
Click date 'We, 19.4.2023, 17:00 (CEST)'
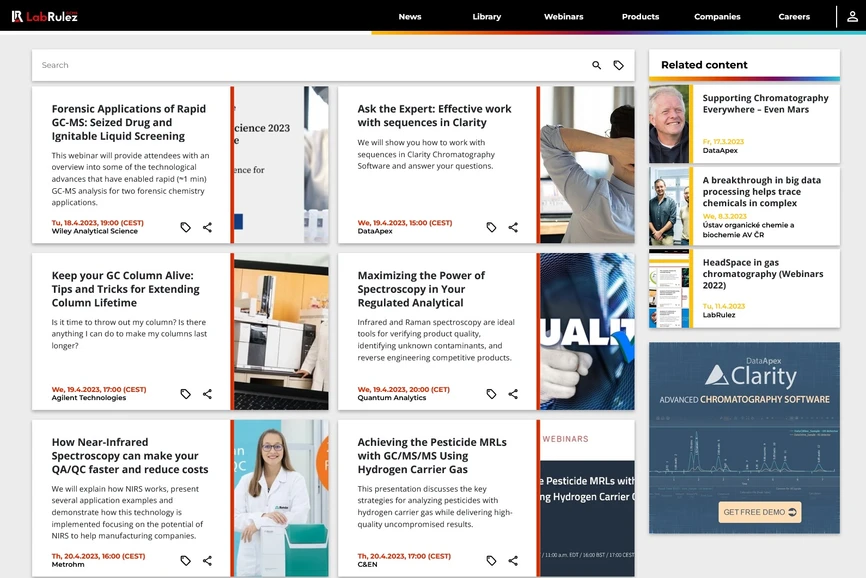tap(99, 390)
